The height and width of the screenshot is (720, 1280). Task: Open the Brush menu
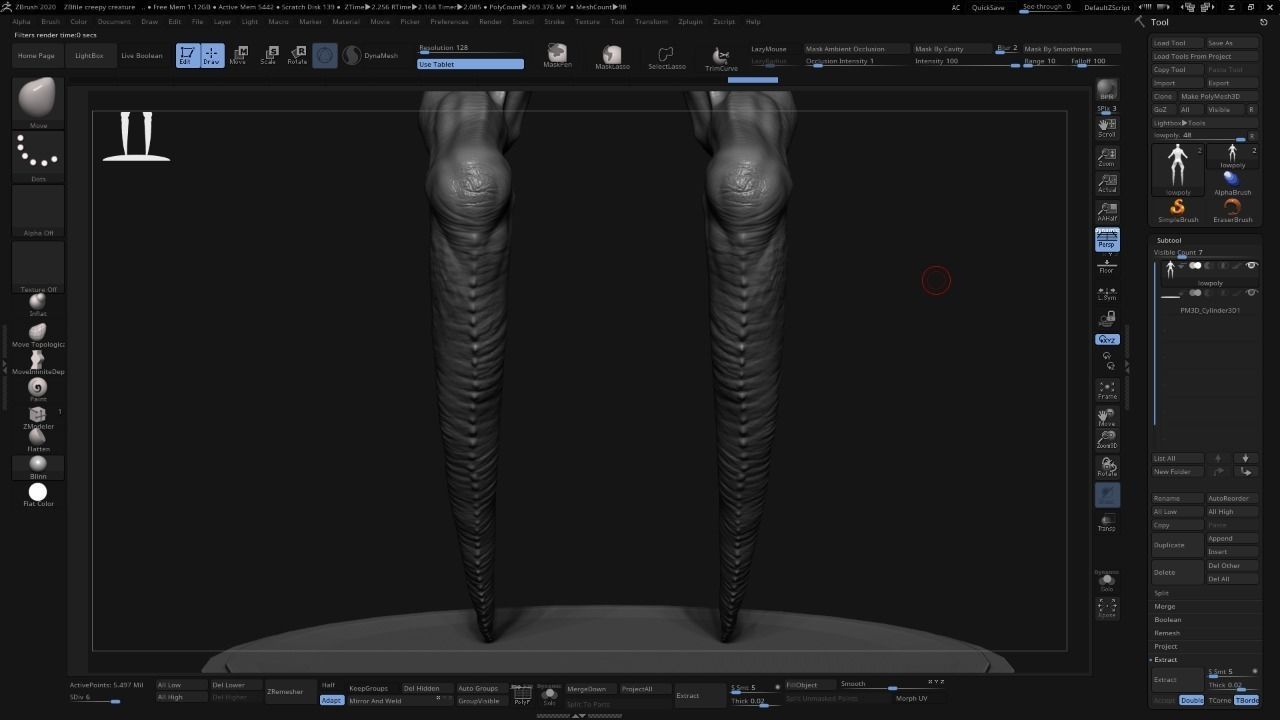(x=50, y=21)
